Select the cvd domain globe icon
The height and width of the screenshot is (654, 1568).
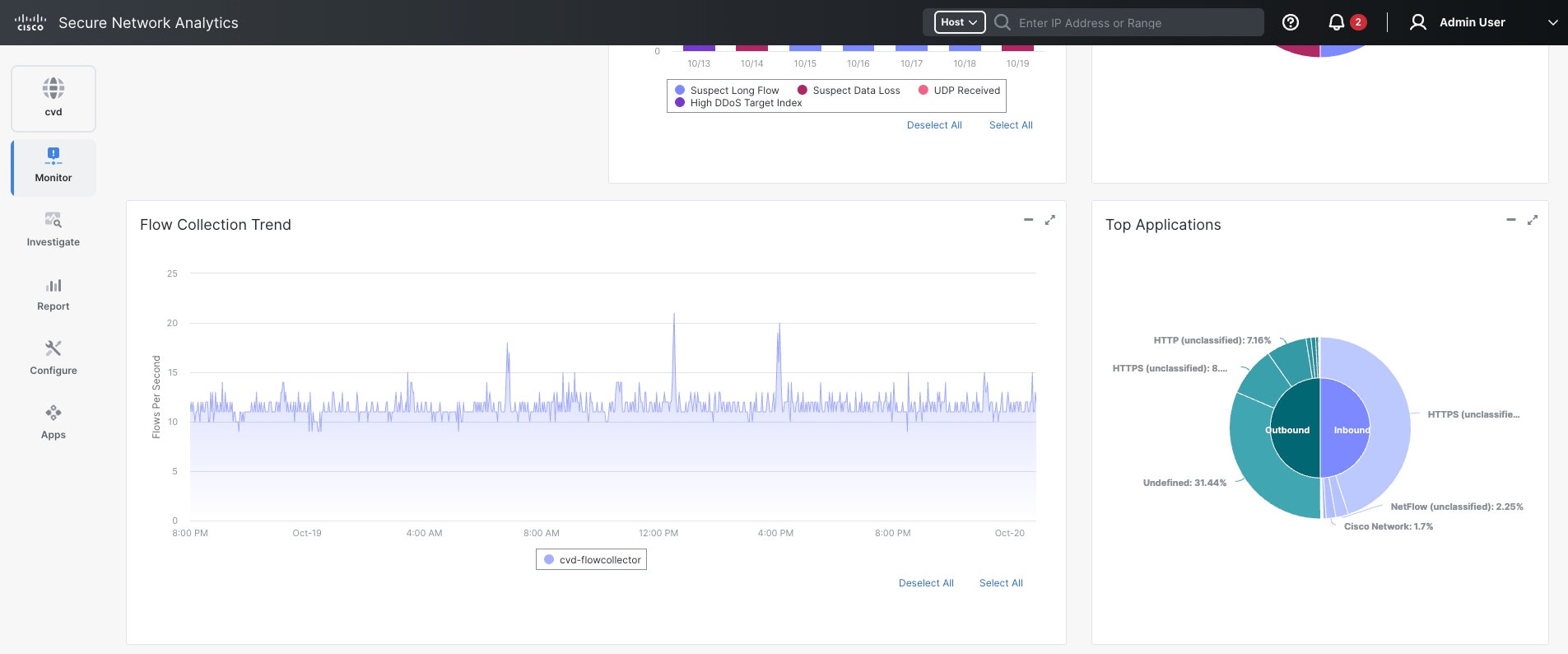pyautogui.click(x=54, y=88)
